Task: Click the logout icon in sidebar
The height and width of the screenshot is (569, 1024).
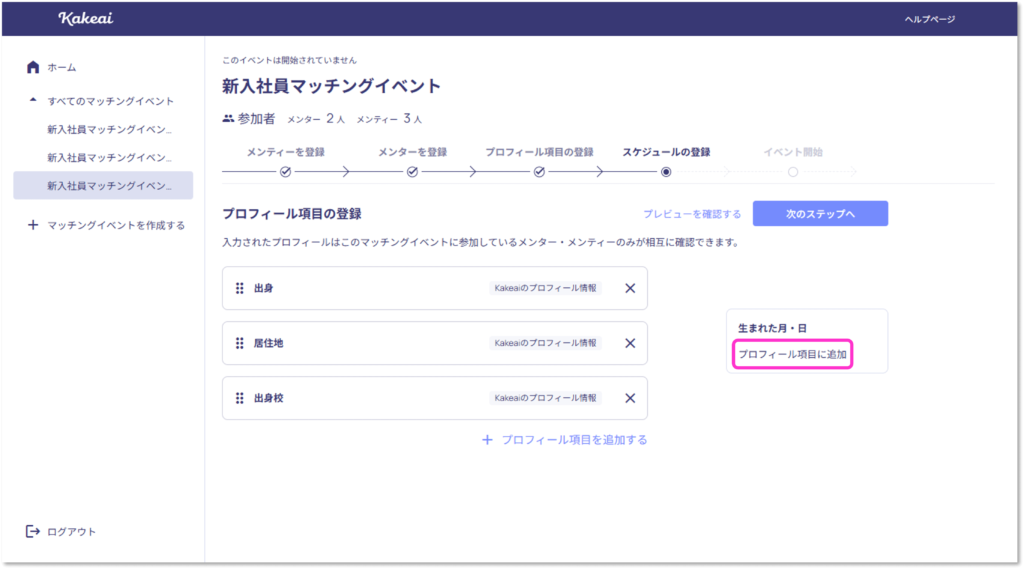Action: 33,531
